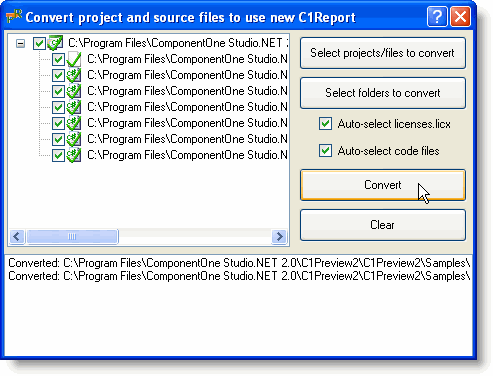This screenshot has height=376, width=493.
Task: Click the scroll left arrow of file list
Action: coord(17,237)
